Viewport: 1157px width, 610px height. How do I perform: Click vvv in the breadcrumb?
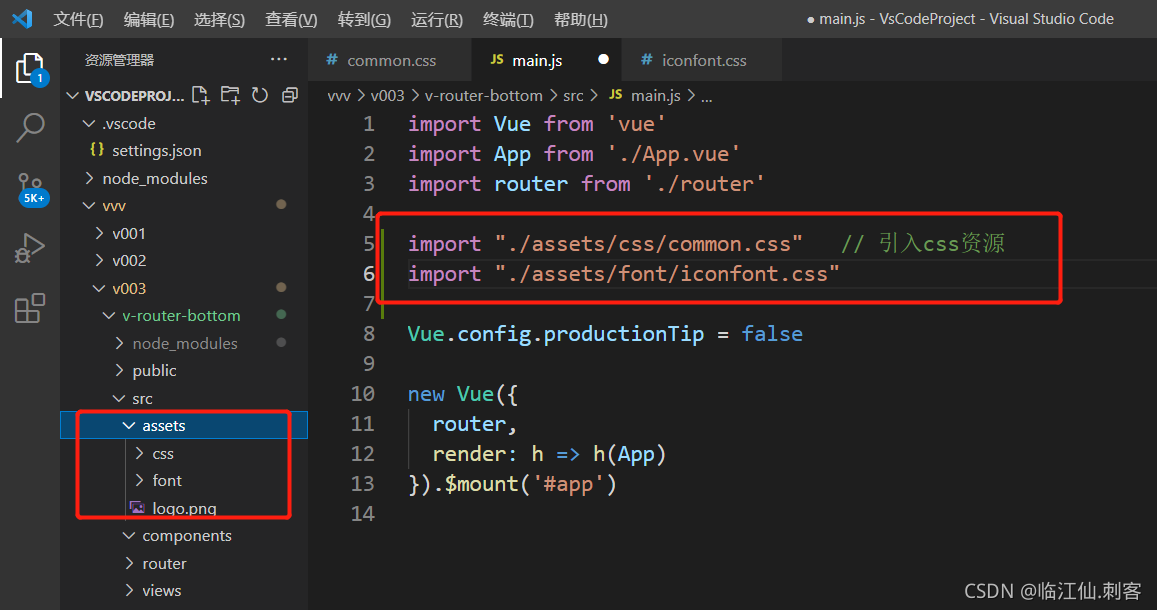click(x=339, y=95)
